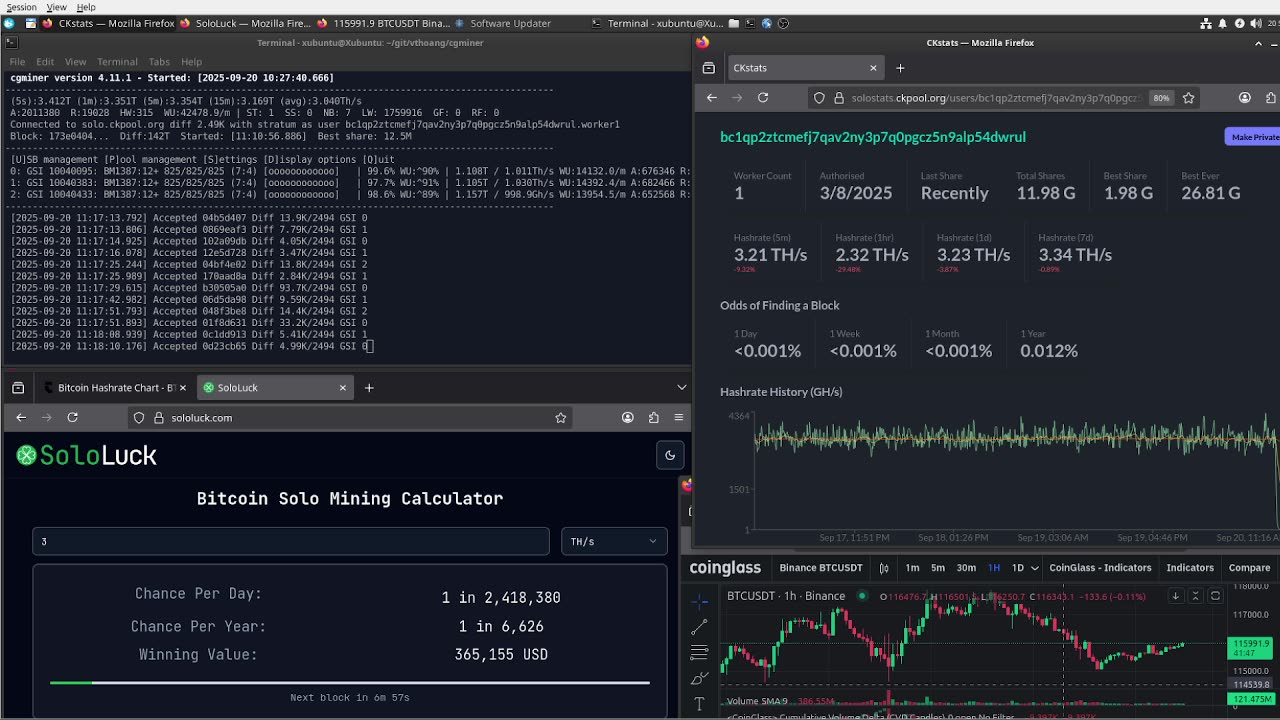The width and height of the screenshot is (1280, 720).
Task: Click the Compare button
Action: click(1249, 568)
